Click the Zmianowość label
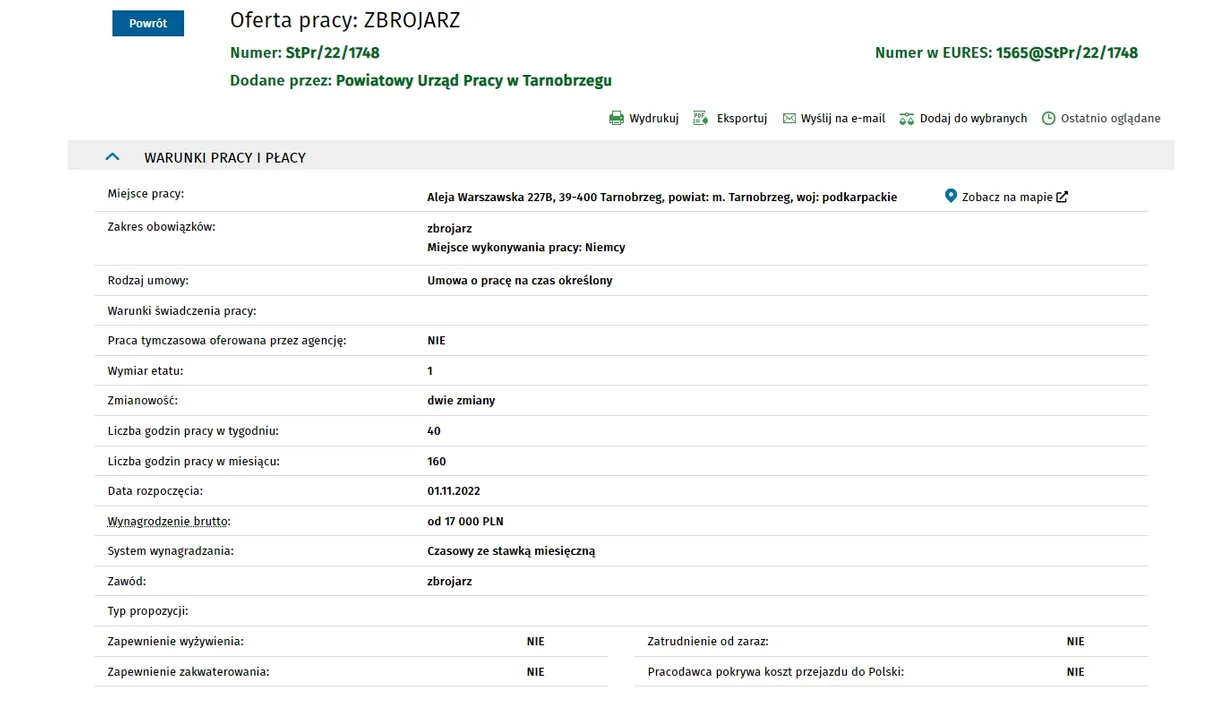 [x=143, y=401]
